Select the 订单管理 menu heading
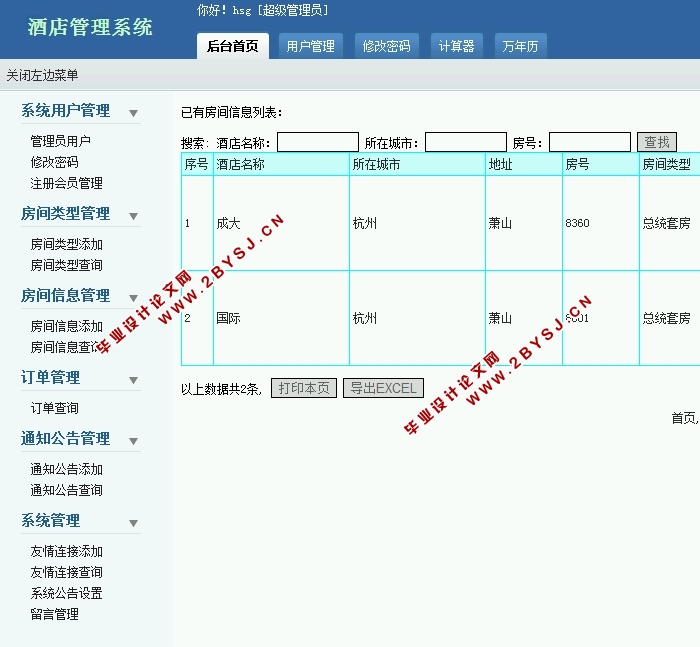Viewport: 700px width, 647px height. point(50,377)
